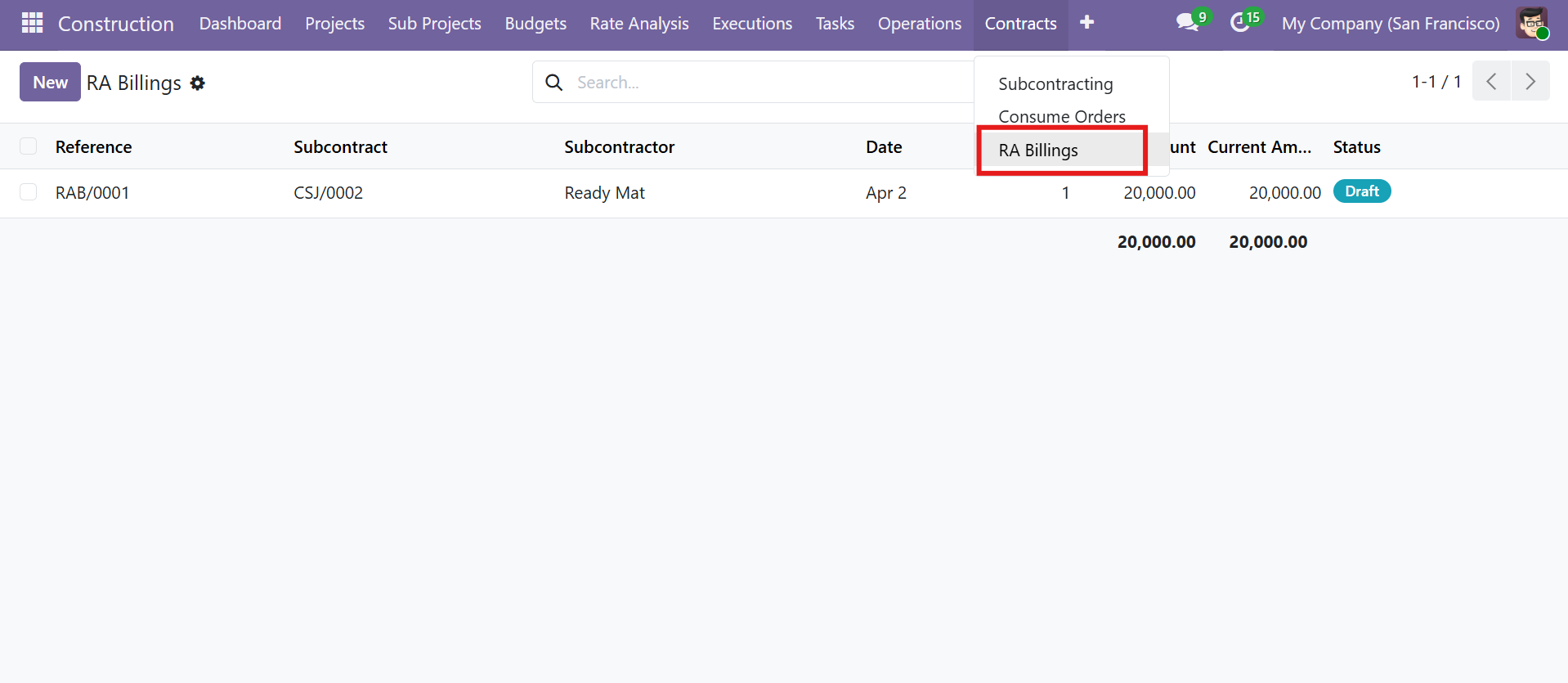Viewport: 1568px width, 683px height.
Task: Open RA Billings gear settings
Action: click(x=198, y=83)
